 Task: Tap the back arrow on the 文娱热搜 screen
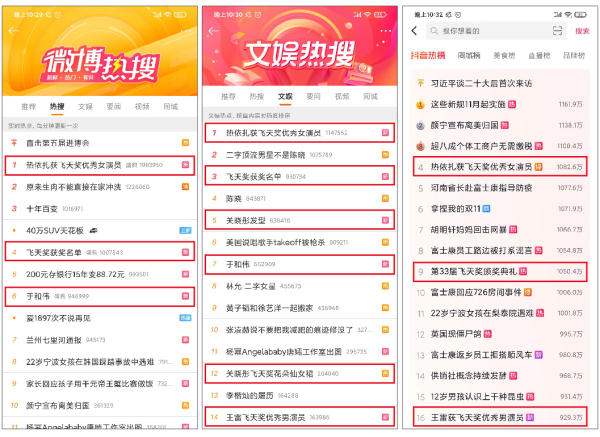click(214, 31)
